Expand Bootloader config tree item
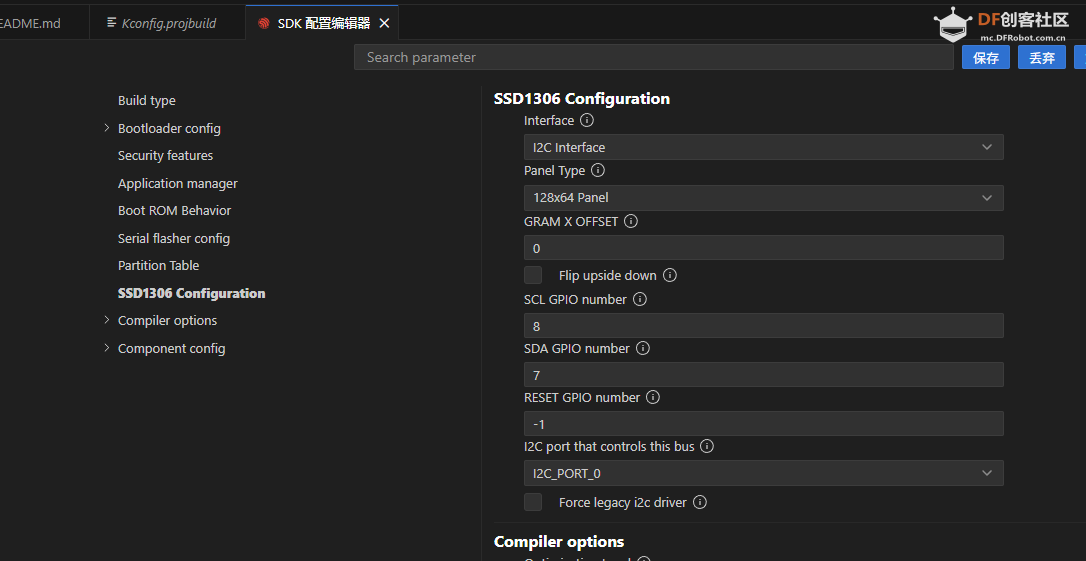This screenshot has width=1086, height=561. (x=107, y=128)
